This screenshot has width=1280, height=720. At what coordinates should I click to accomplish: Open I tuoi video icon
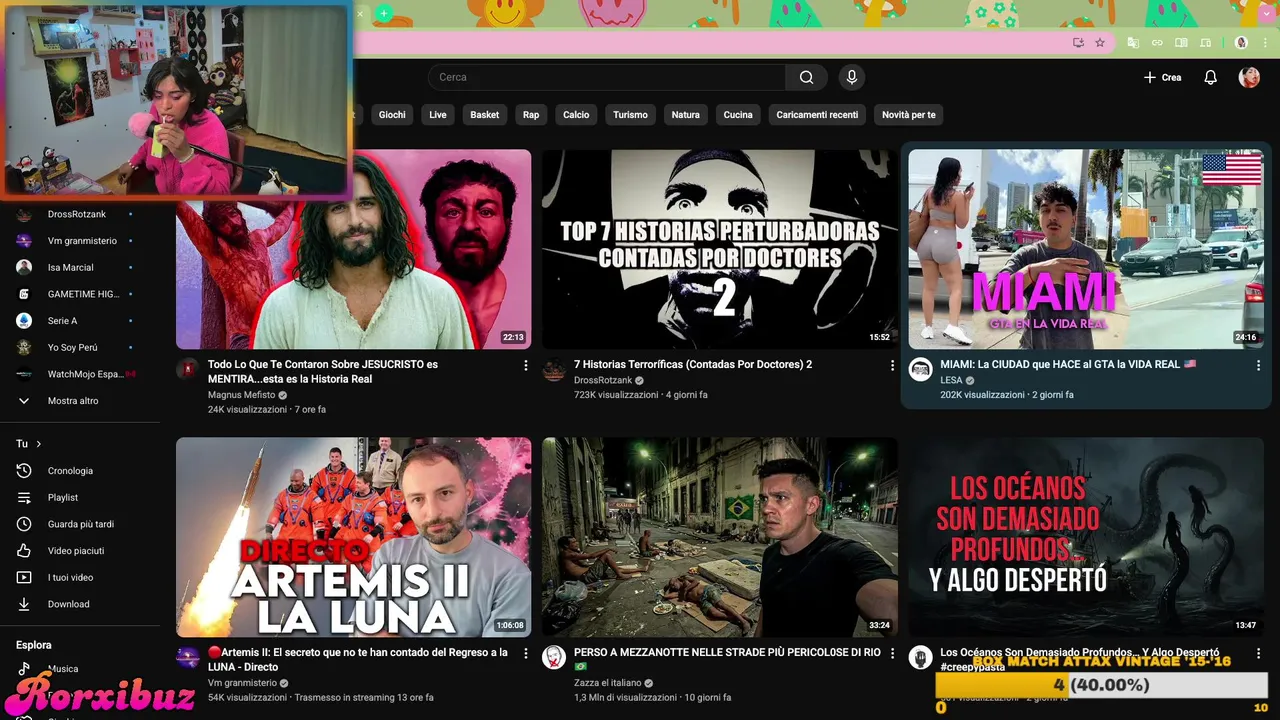(x=24, y=577)
